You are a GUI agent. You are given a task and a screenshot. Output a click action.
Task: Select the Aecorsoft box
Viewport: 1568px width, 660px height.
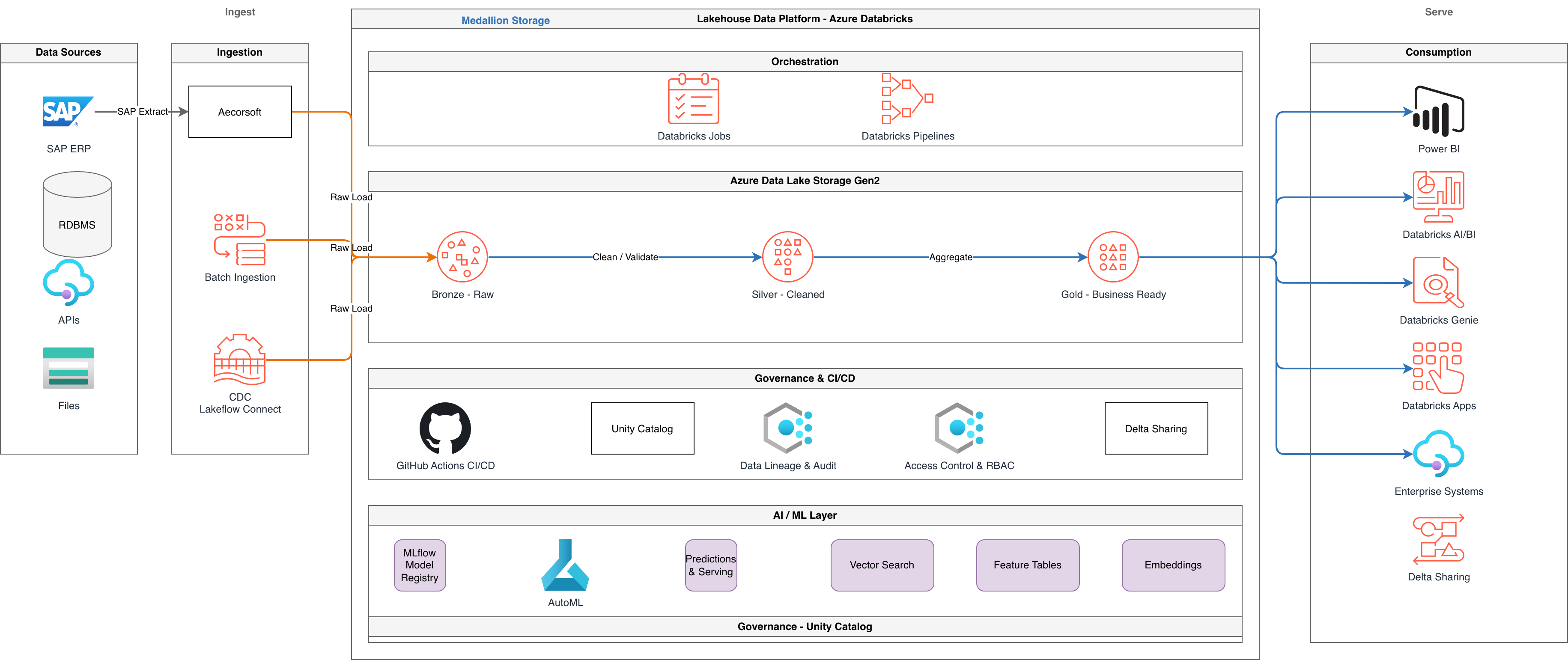[240, 112]
